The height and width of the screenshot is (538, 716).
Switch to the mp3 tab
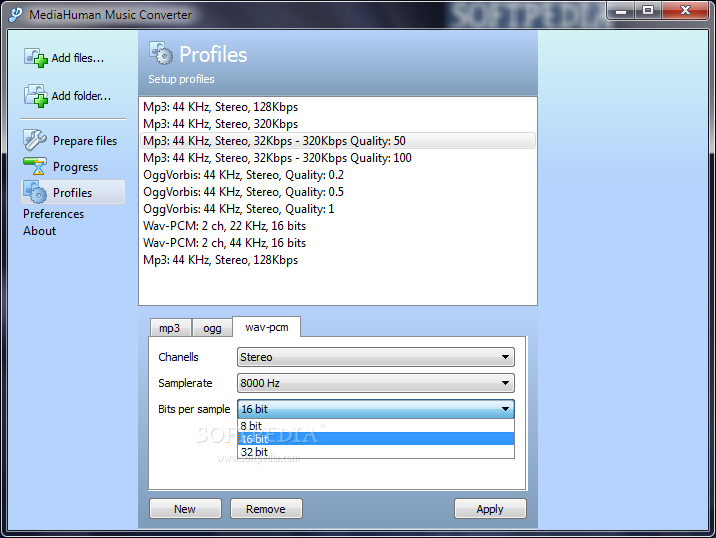(170, 328)
